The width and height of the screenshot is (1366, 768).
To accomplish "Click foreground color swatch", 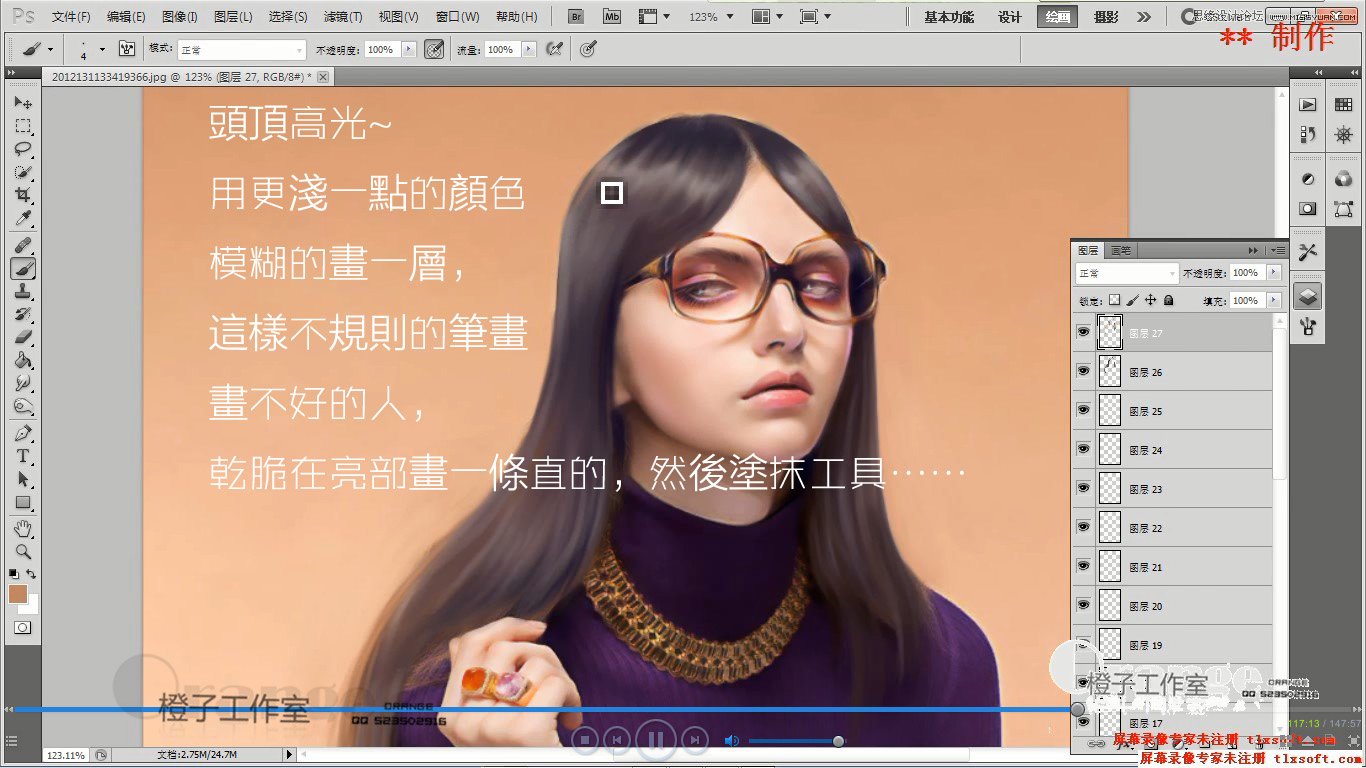I will tap(18, 594).
